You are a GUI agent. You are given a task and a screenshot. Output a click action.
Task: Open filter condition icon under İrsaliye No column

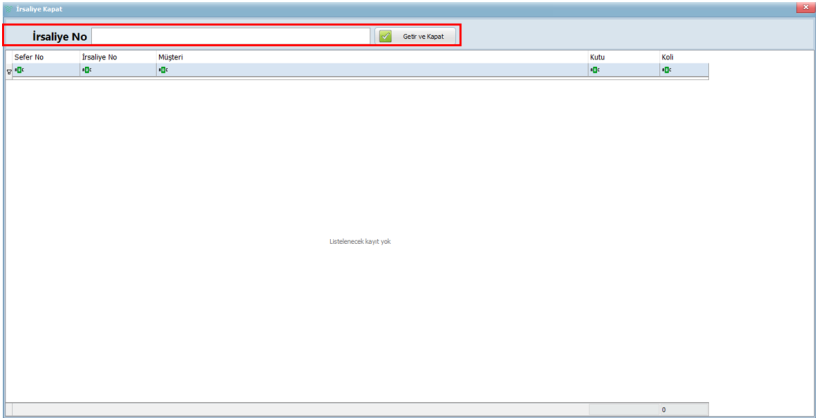[86, 70]
